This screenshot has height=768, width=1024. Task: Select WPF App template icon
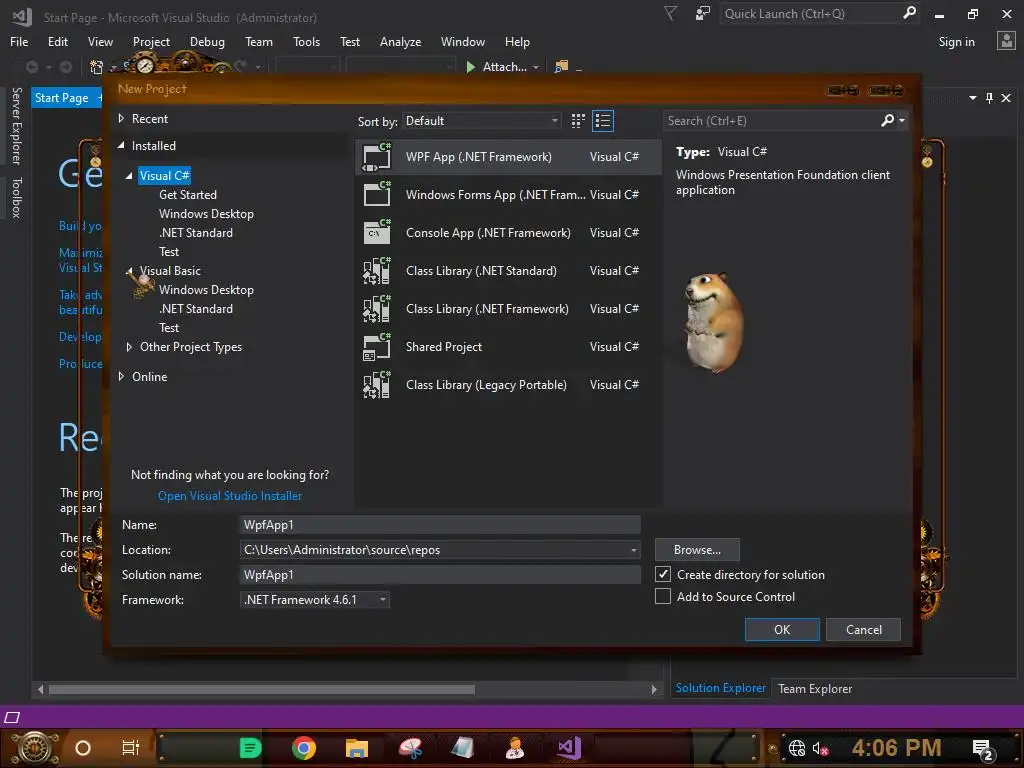(377, 157)
